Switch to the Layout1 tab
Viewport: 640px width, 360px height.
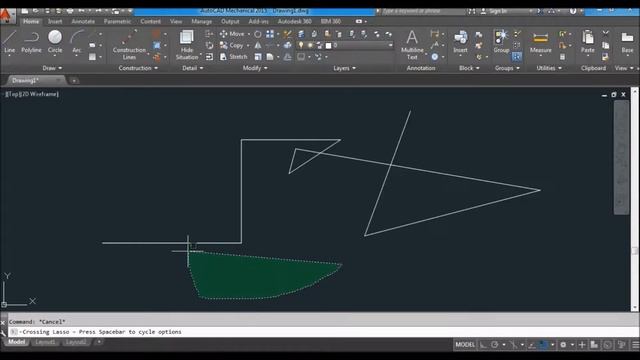(x=45, y=342)
